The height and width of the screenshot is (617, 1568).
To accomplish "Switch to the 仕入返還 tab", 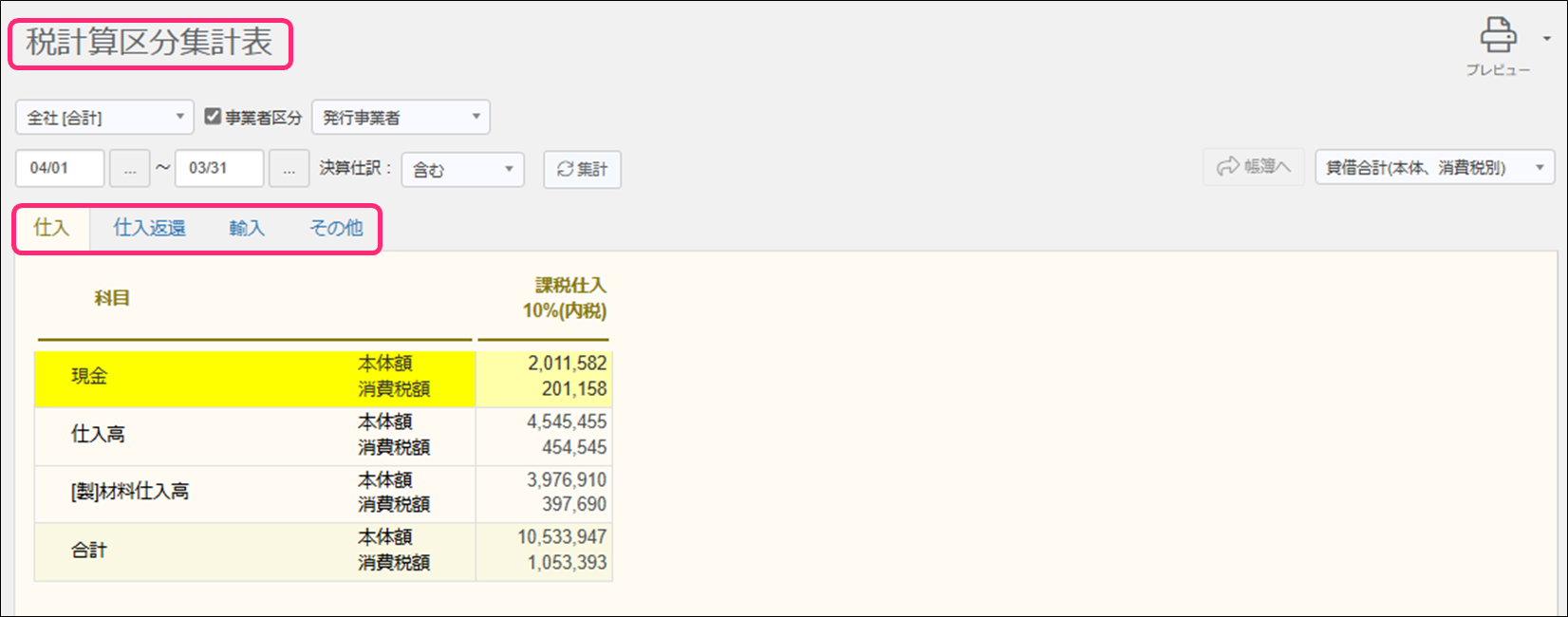I will pyautogui.click(x=149, y=228).
